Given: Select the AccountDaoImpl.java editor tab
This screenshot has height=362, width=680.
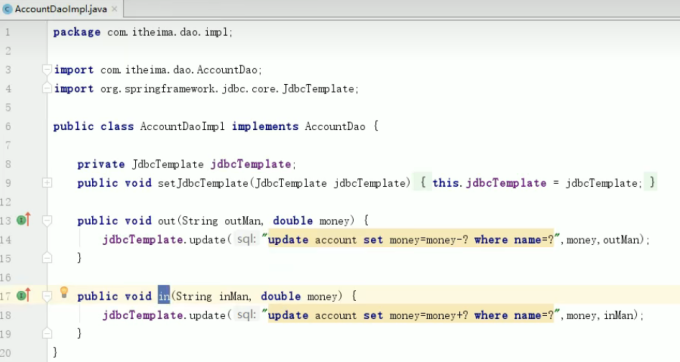Looking at the screenshot, I should coord(61,9).
